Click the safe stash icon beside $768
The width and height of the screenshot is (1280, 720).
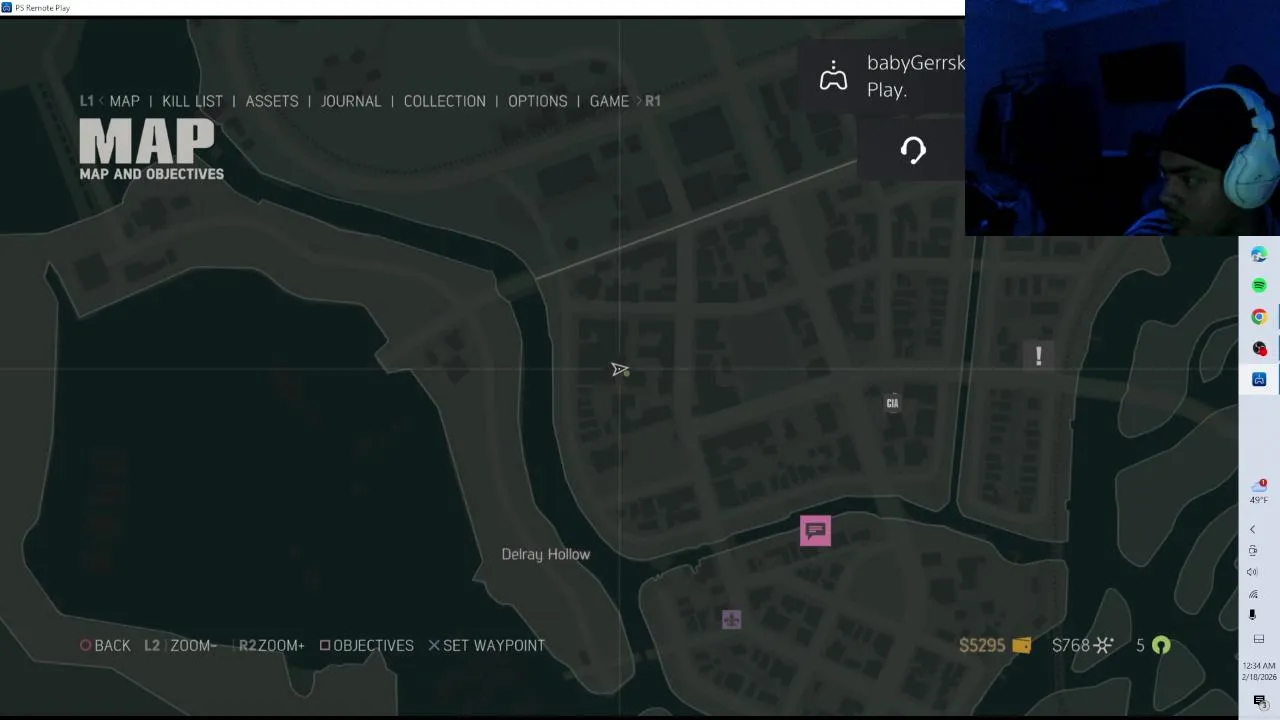[x=1104, y=646]
